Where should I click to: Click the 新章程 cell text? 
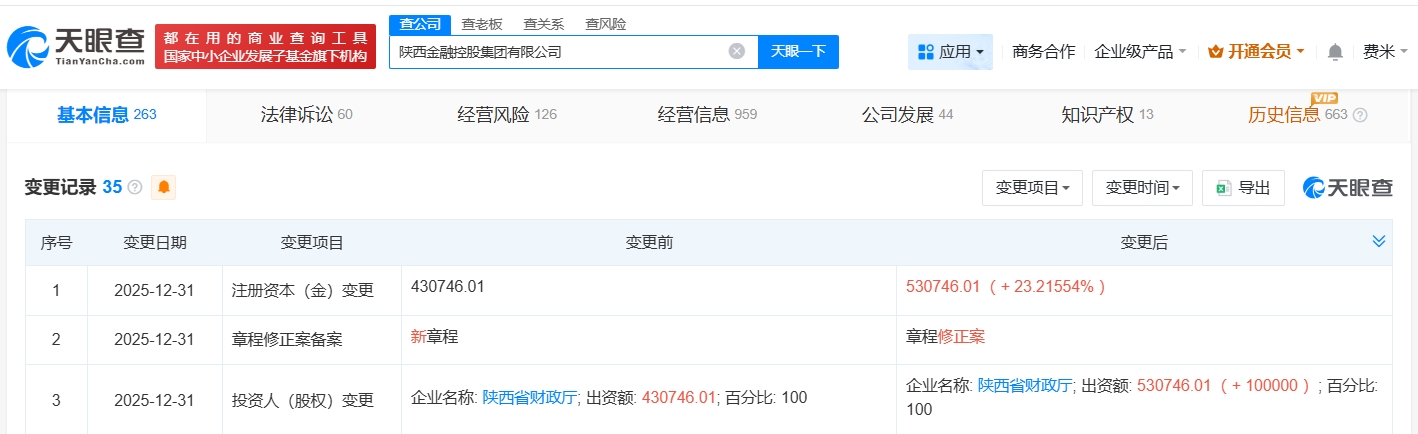[x=434, y=337]
